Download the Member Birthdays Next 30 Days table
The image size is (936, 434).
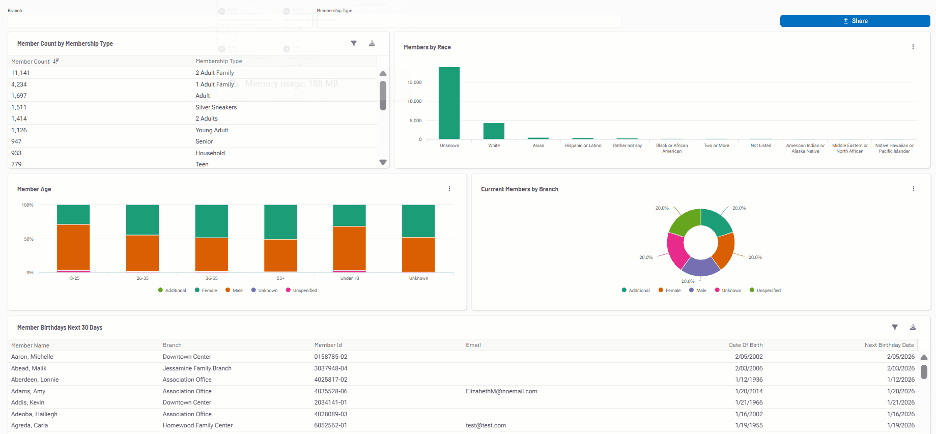(x=913, y=327)
